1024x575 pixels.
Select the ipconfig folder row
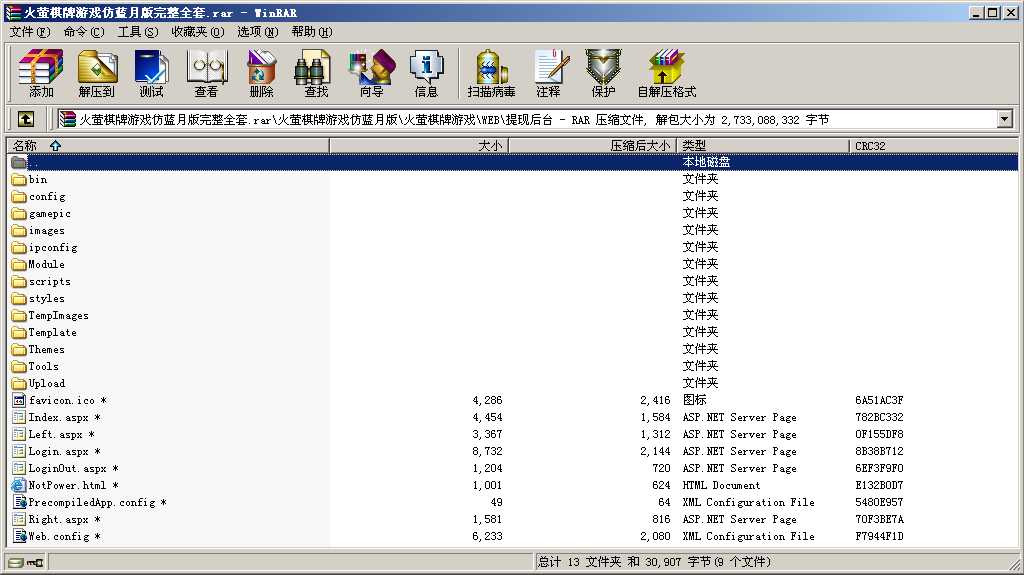[x=513, y=248]
